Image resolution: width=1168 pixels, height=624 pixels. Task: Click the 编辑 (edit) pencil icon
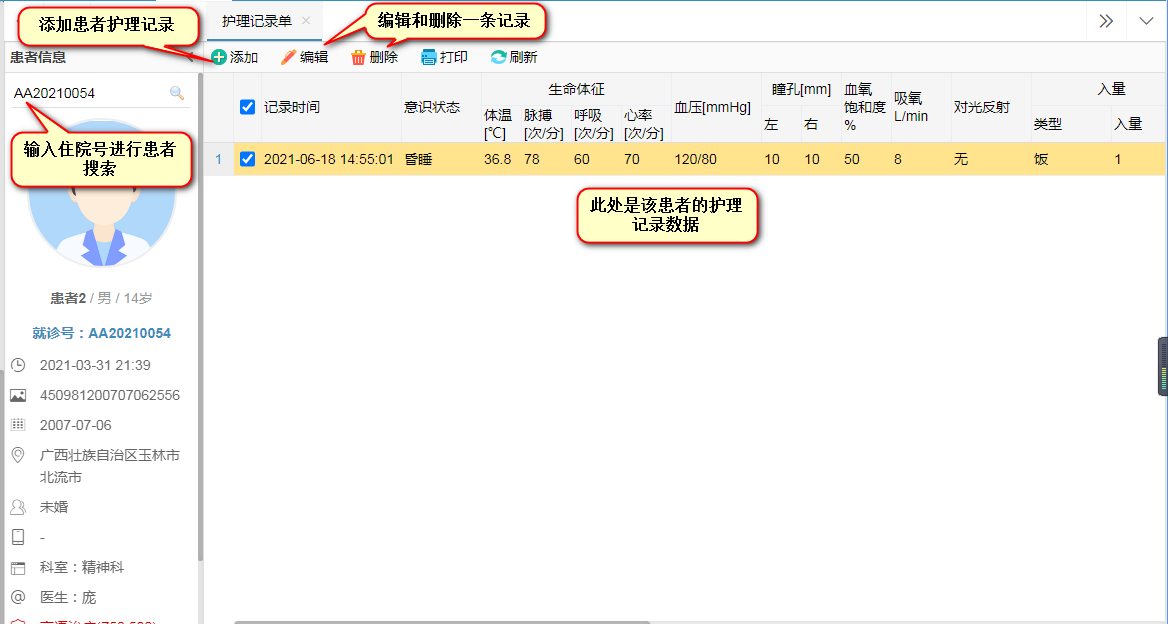tap(289, 58)
